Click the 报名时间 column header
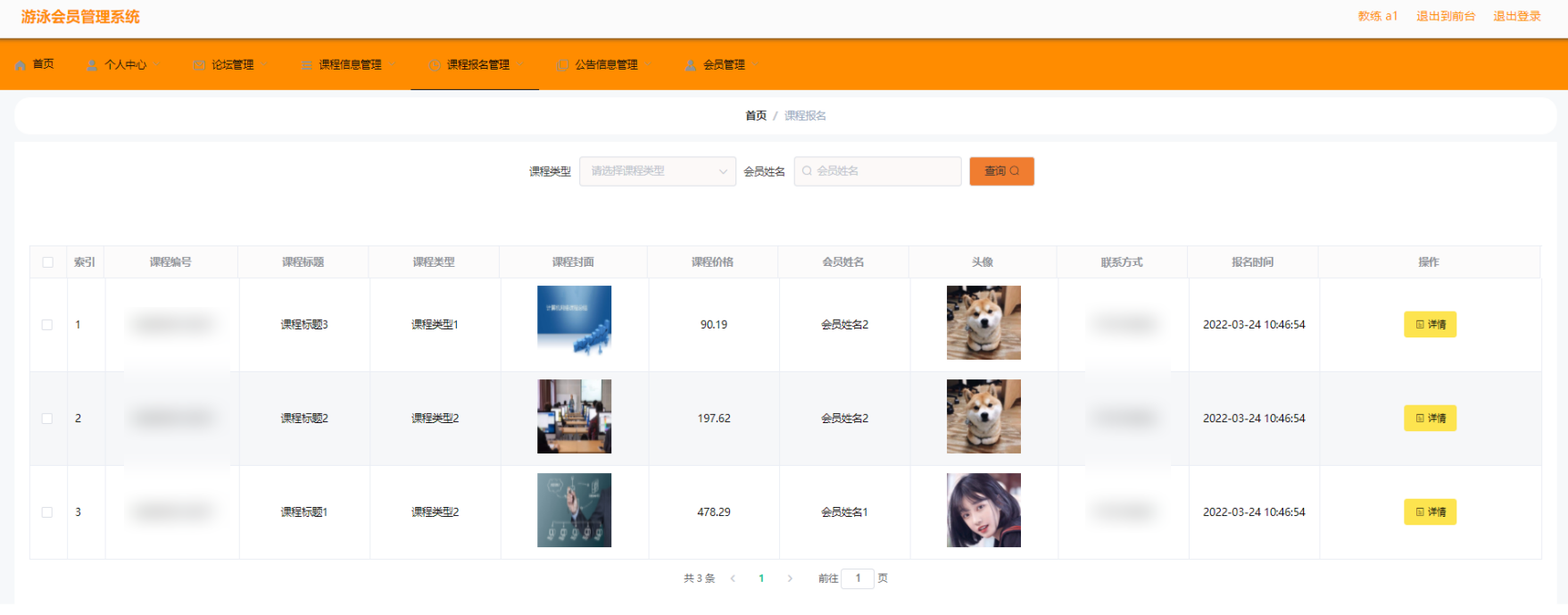Image resolution: width=1568 pixels, height=615 pixels. (1253, 262)
